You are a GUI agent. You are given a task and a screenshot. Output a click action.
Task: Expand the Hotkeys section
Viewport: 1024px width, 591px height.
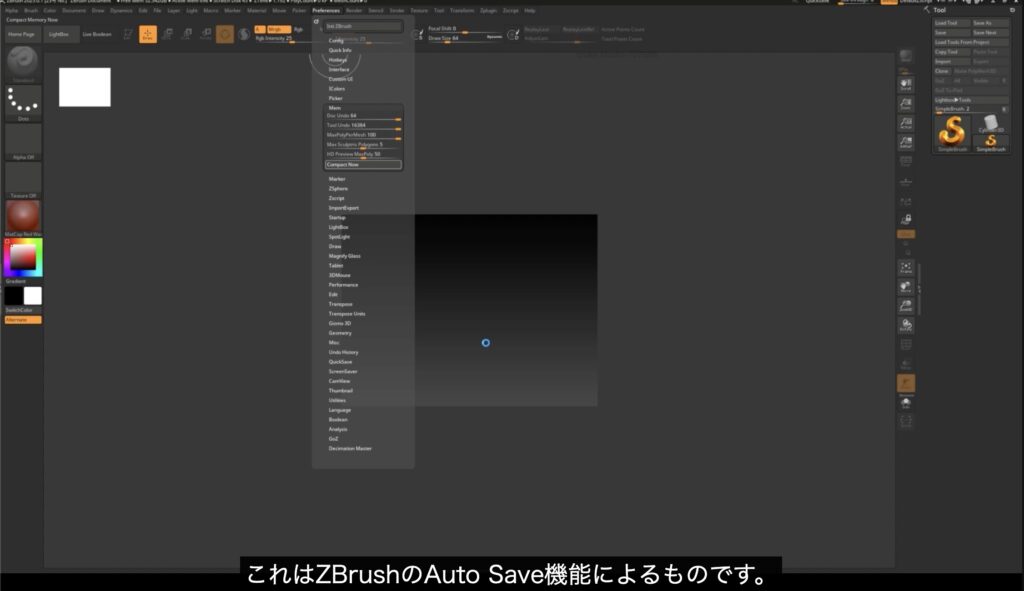pyautogui.click(x=338, y=59)
